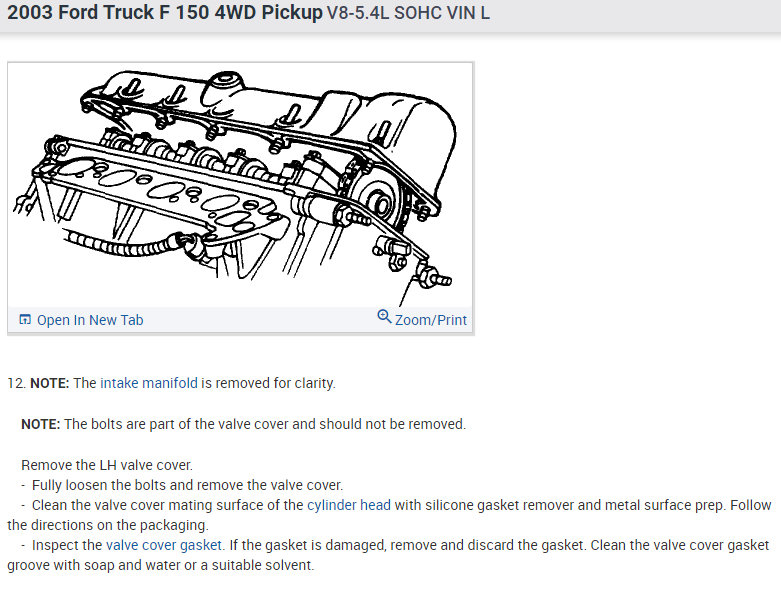This screenshot has height=593, width=781.
Task: Click the Remove the LH valve cover line
Action: click(107, 465)
